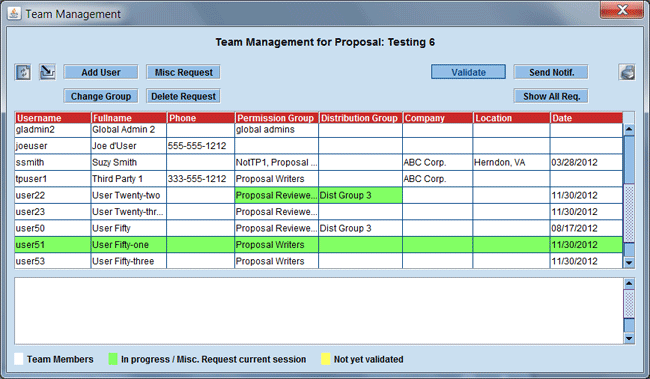Click the Company column header
The height and width of the screenshot is (379, 650).
pyautogui.click(x=438, y=118)
